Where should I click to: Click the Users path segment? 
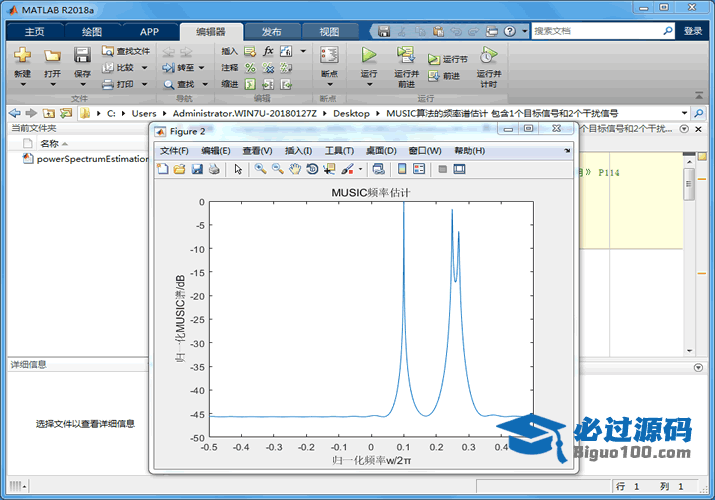coord(144,113)
